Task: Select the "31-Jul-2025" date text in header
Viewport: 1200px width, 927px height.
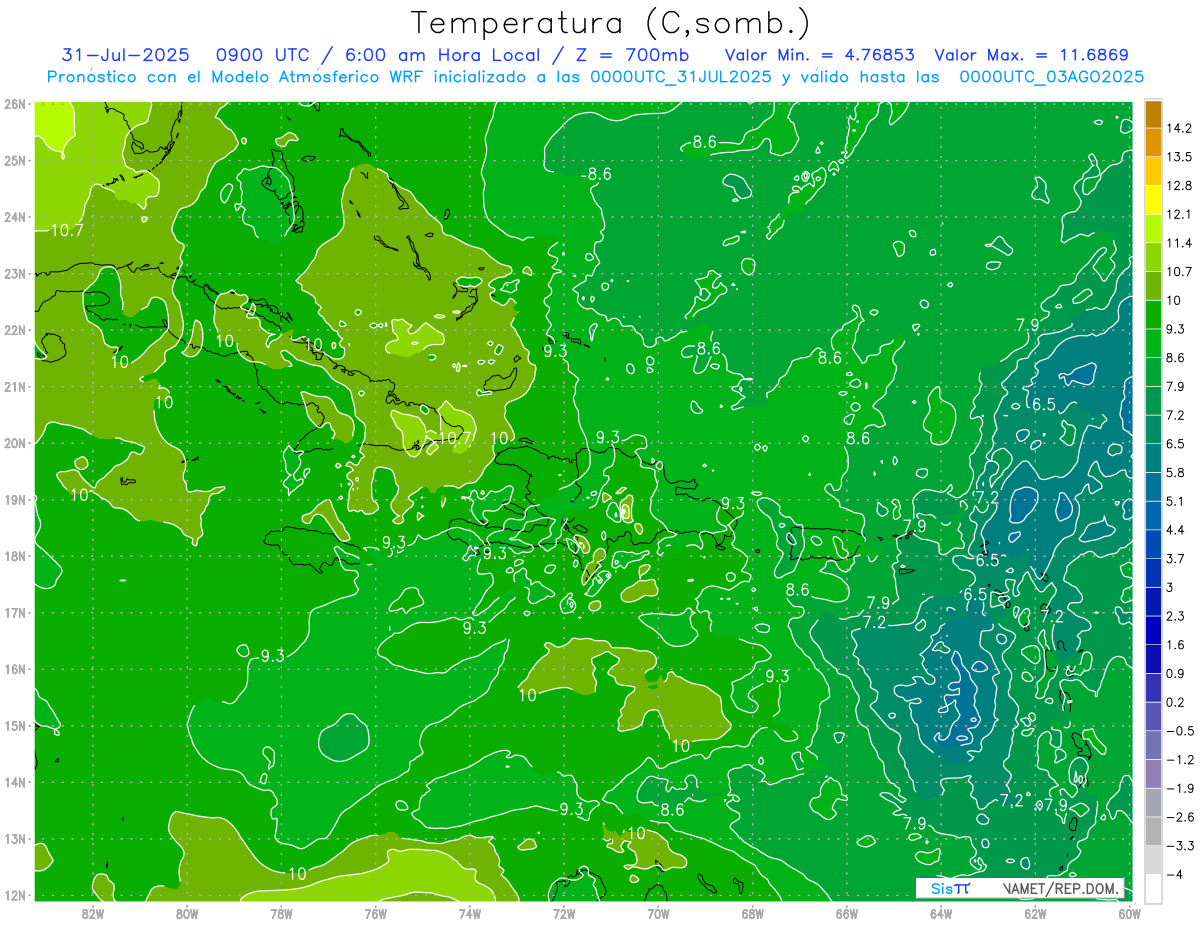Action: pos(124,55)
